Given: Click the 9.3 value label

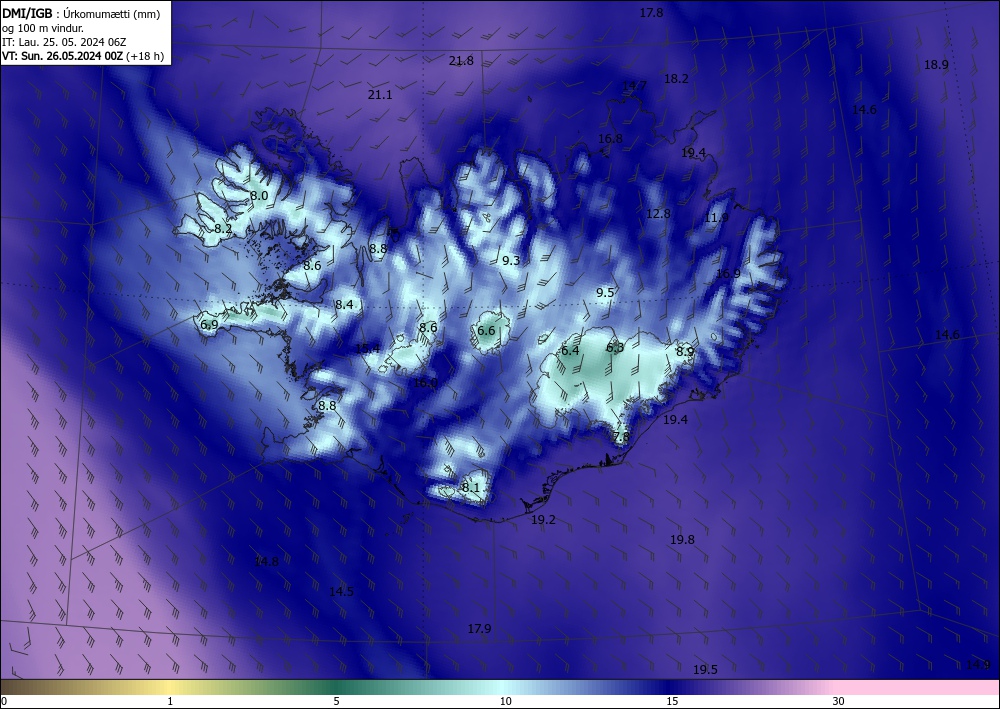Looking at the screenshot, I should 511,260.
